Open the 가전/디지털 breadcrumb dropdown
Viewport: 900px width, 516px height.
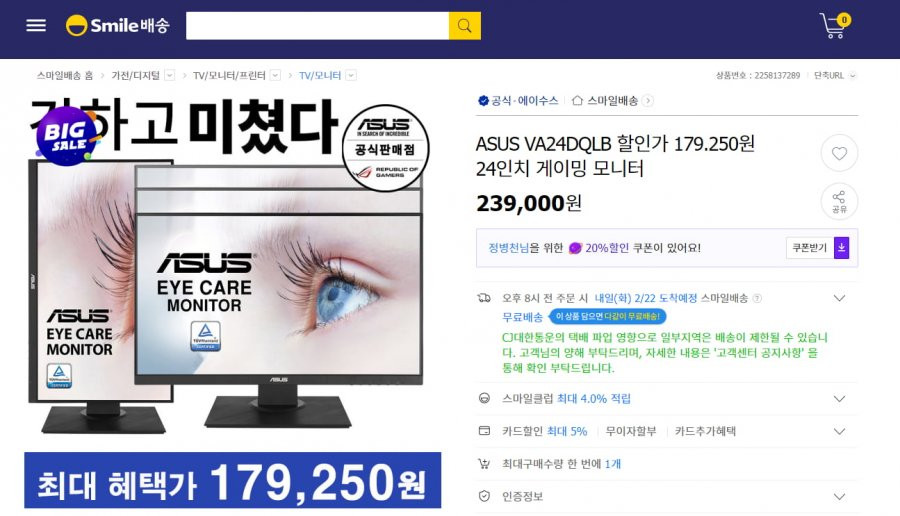tap(169, 75)
